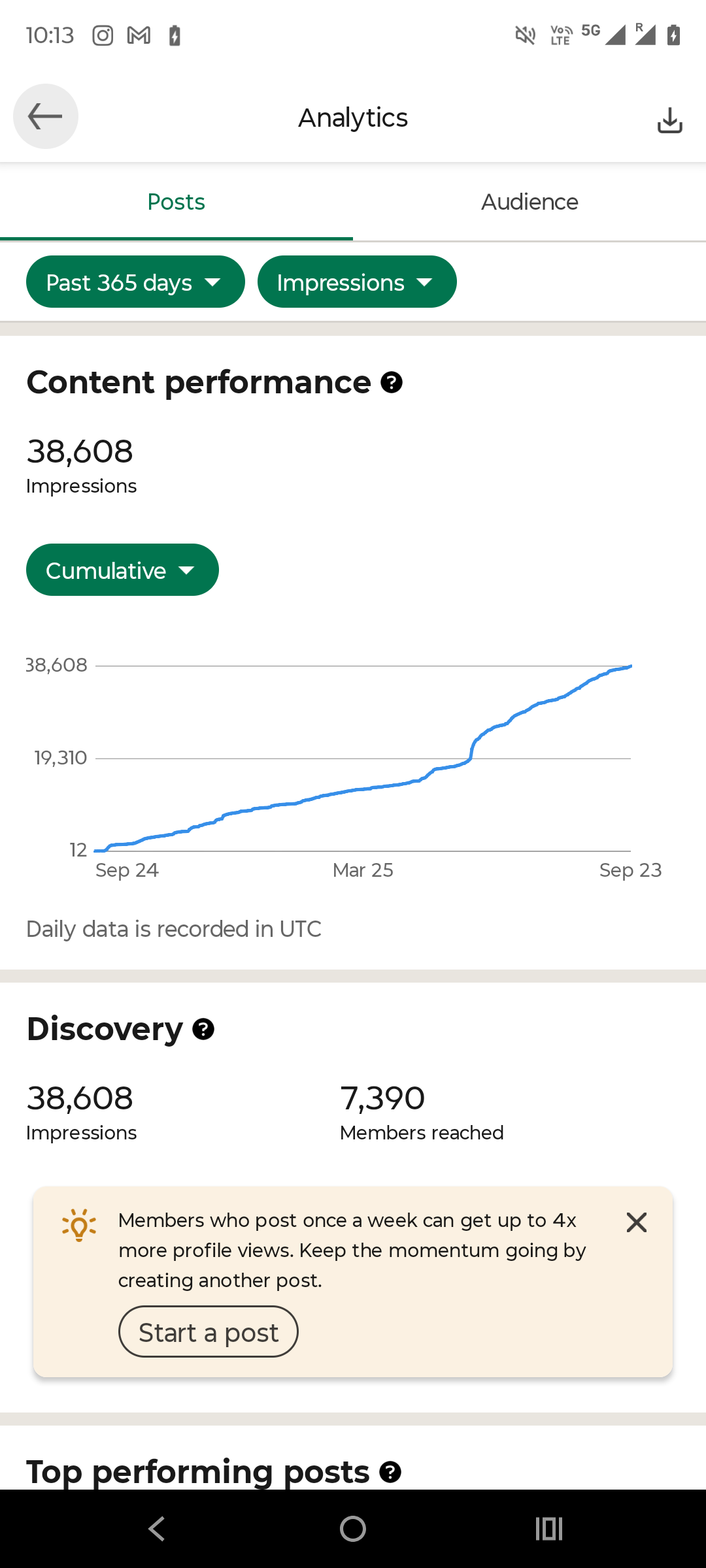Click the Start a post button
This screenshot has height=1568, width=706.
pyautogui.click(x=208, y=1332)
